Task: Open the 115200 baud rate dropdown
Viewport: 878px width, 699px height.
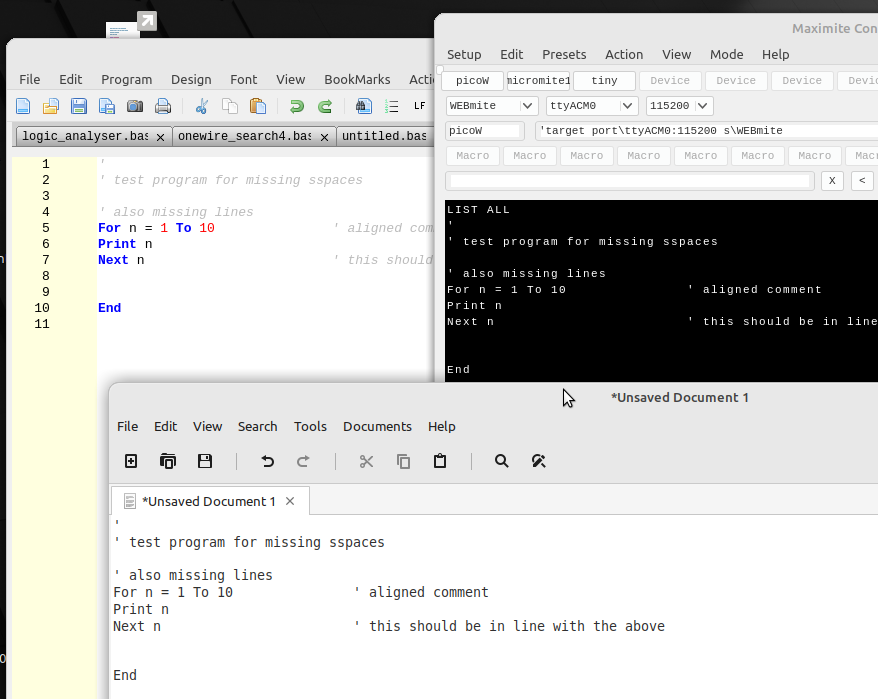Action: click(x=703, y=106)
